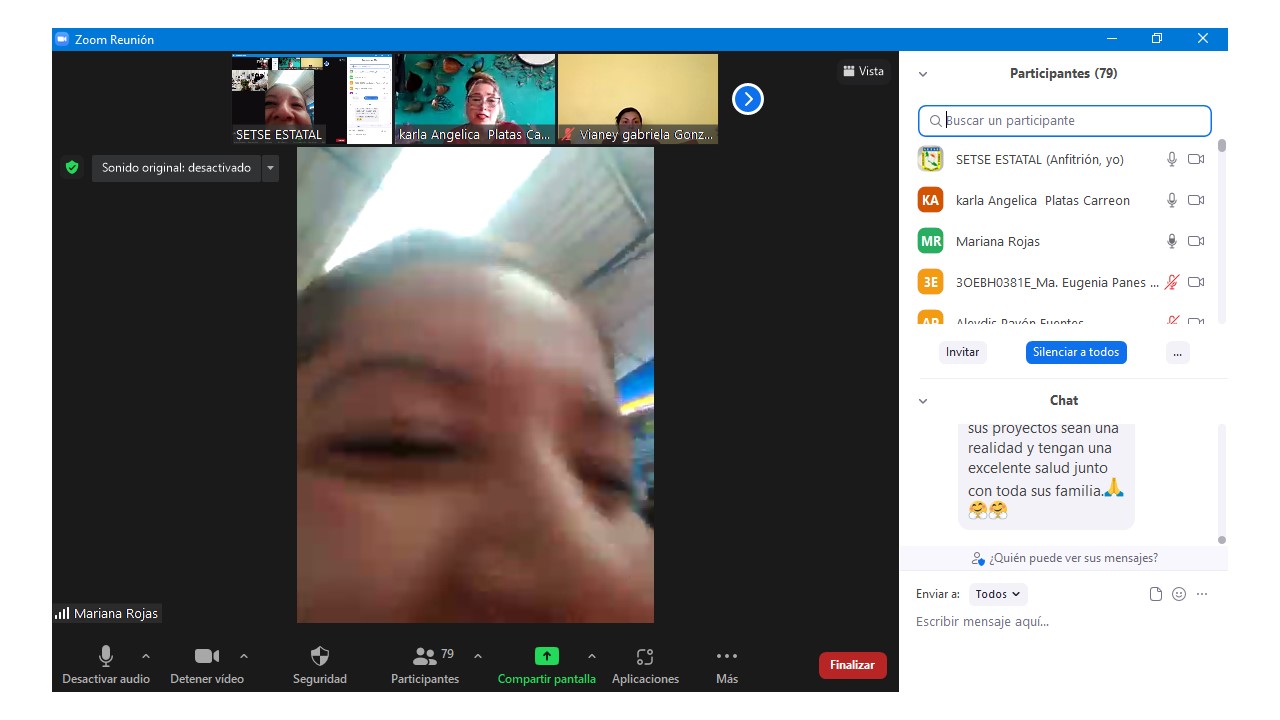The height and width of the screenshot is (720, 1280).
Task: Click the Vista grid layout icon
Action: pos(849,71)
